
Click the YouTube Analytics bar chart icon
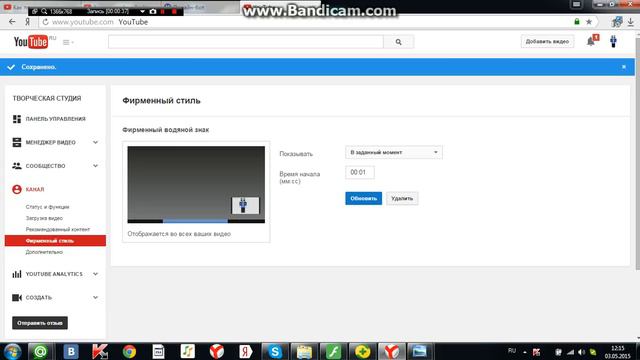17,274
